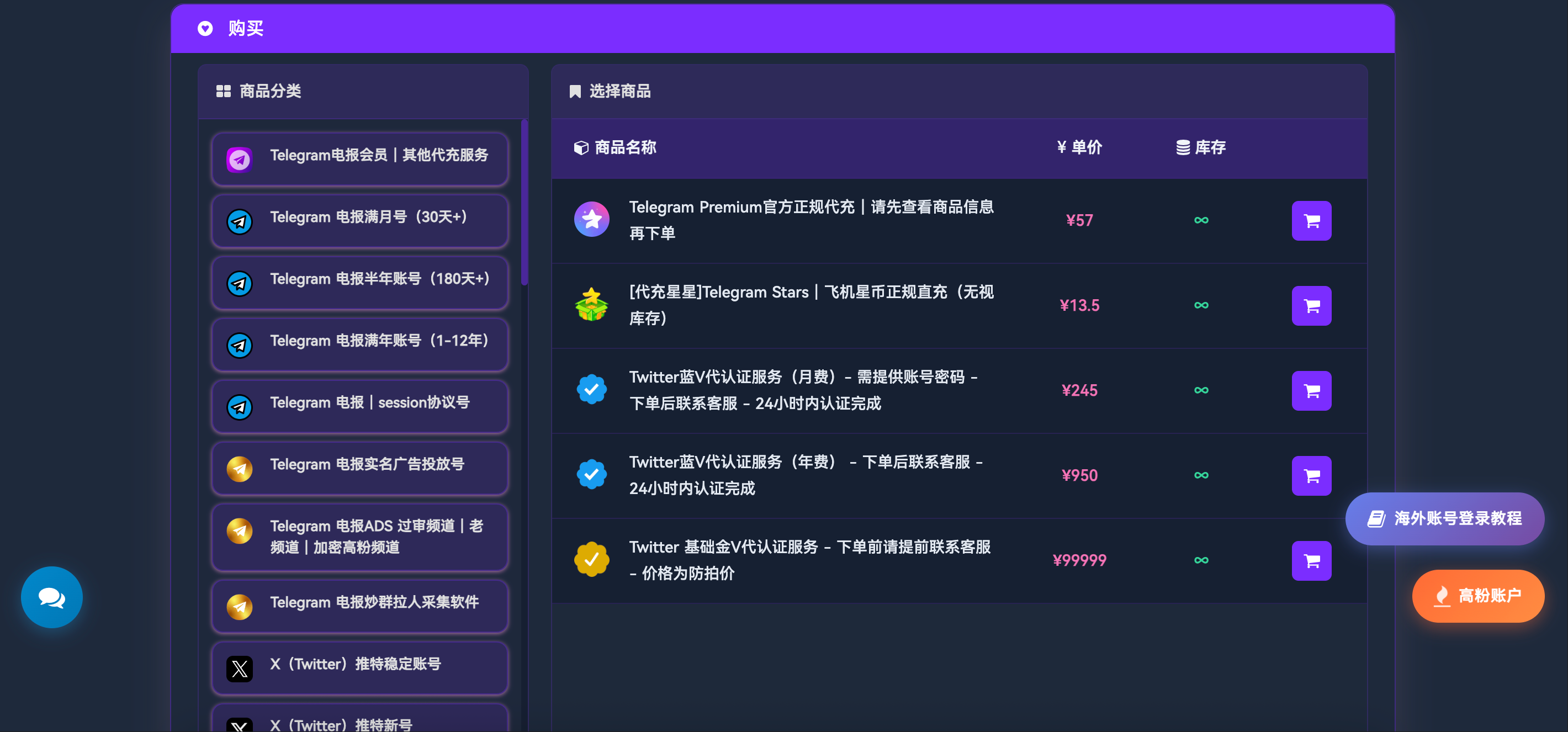The height and width of the screenshot is (732, 1568).
Task: Click cart icon for Telegram Stars item
Action: [1311, 305]
